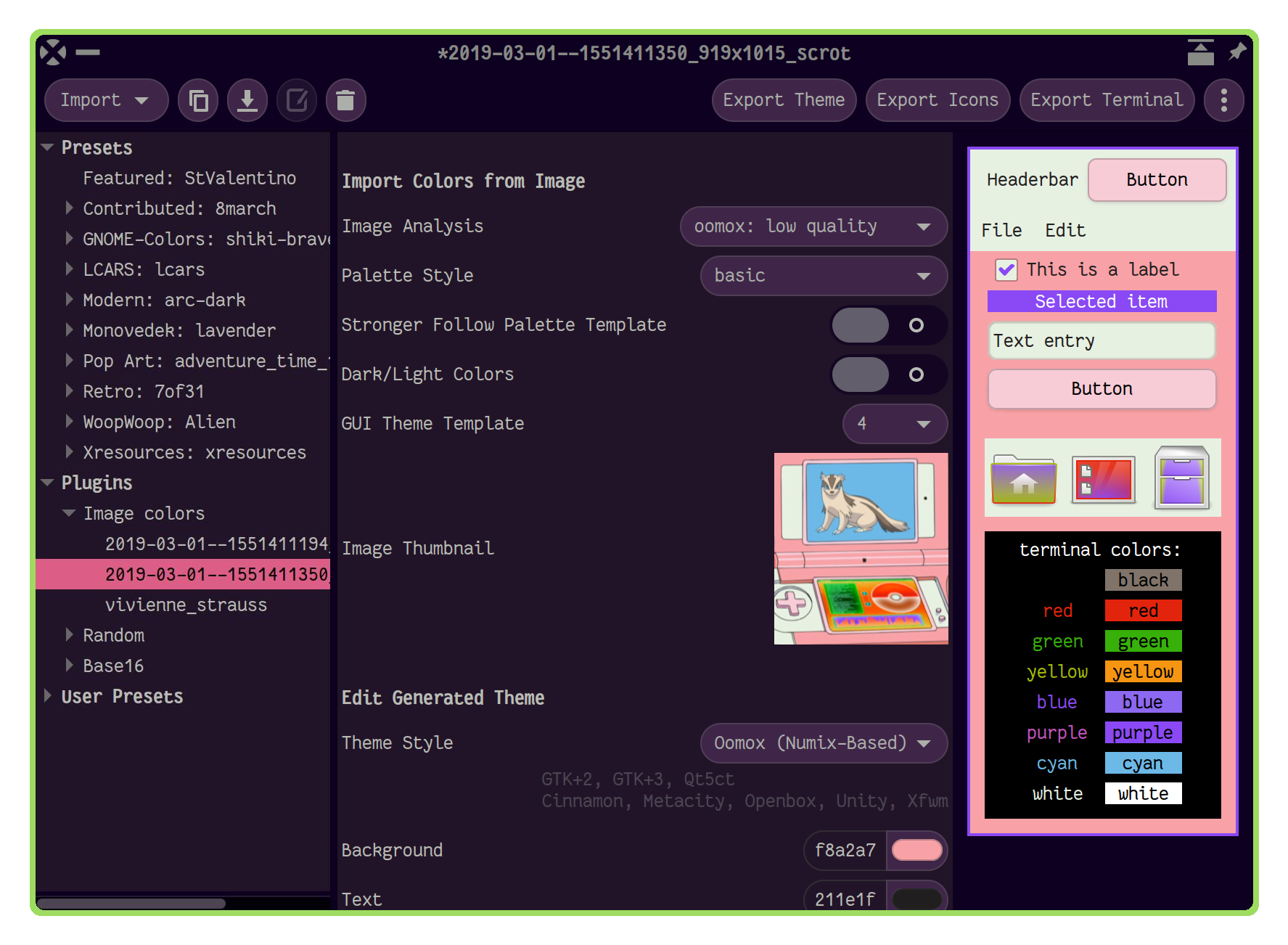Click the Export Terminal button
This screenshot has height=945, width=1288.
pyautogui.click(x=1107, y=100)
